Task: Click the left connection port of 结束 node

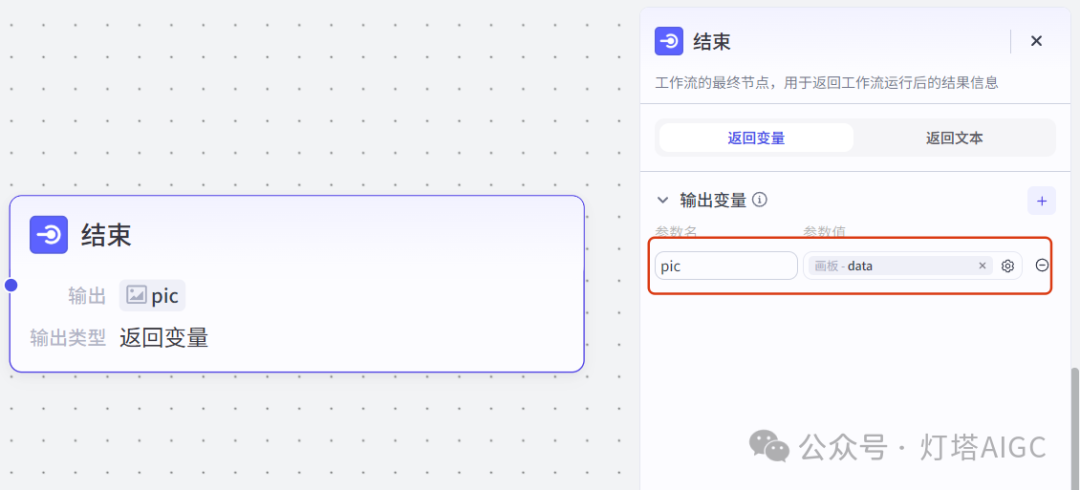Action: (11, 285)
